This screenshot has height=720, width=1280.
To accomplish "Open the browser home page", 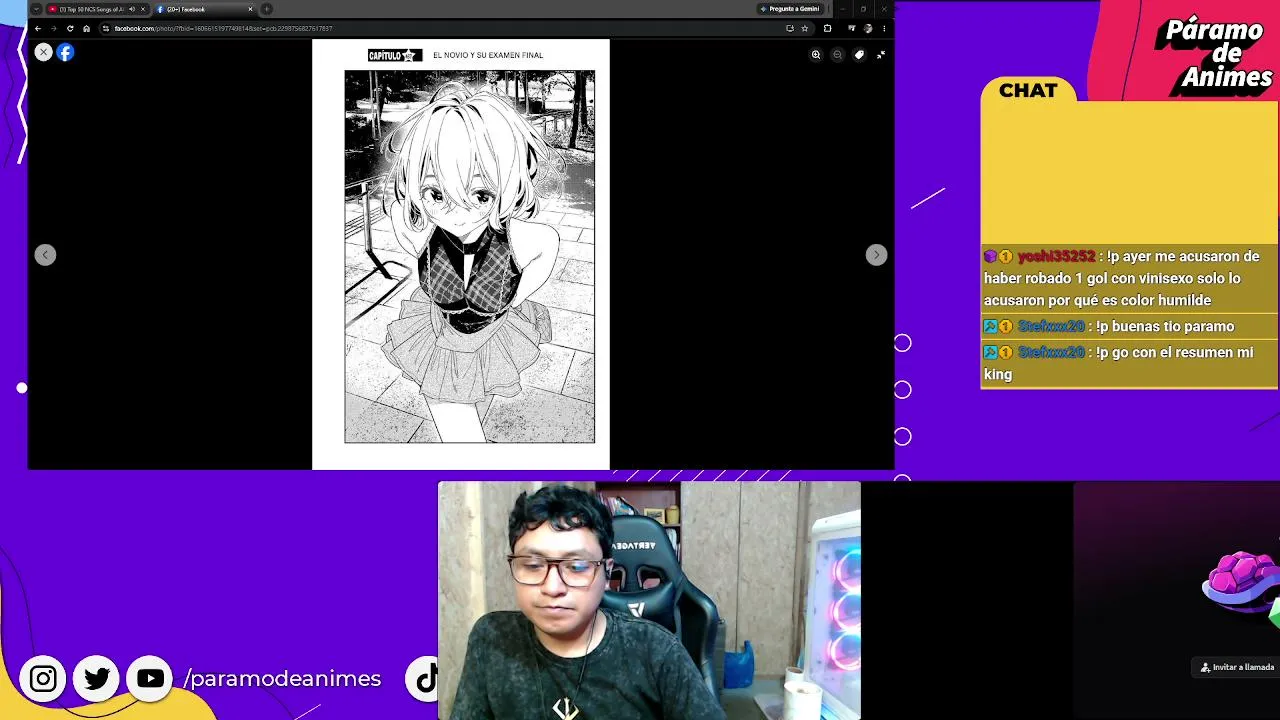I will pyautogui.click(x=86, y=28).
